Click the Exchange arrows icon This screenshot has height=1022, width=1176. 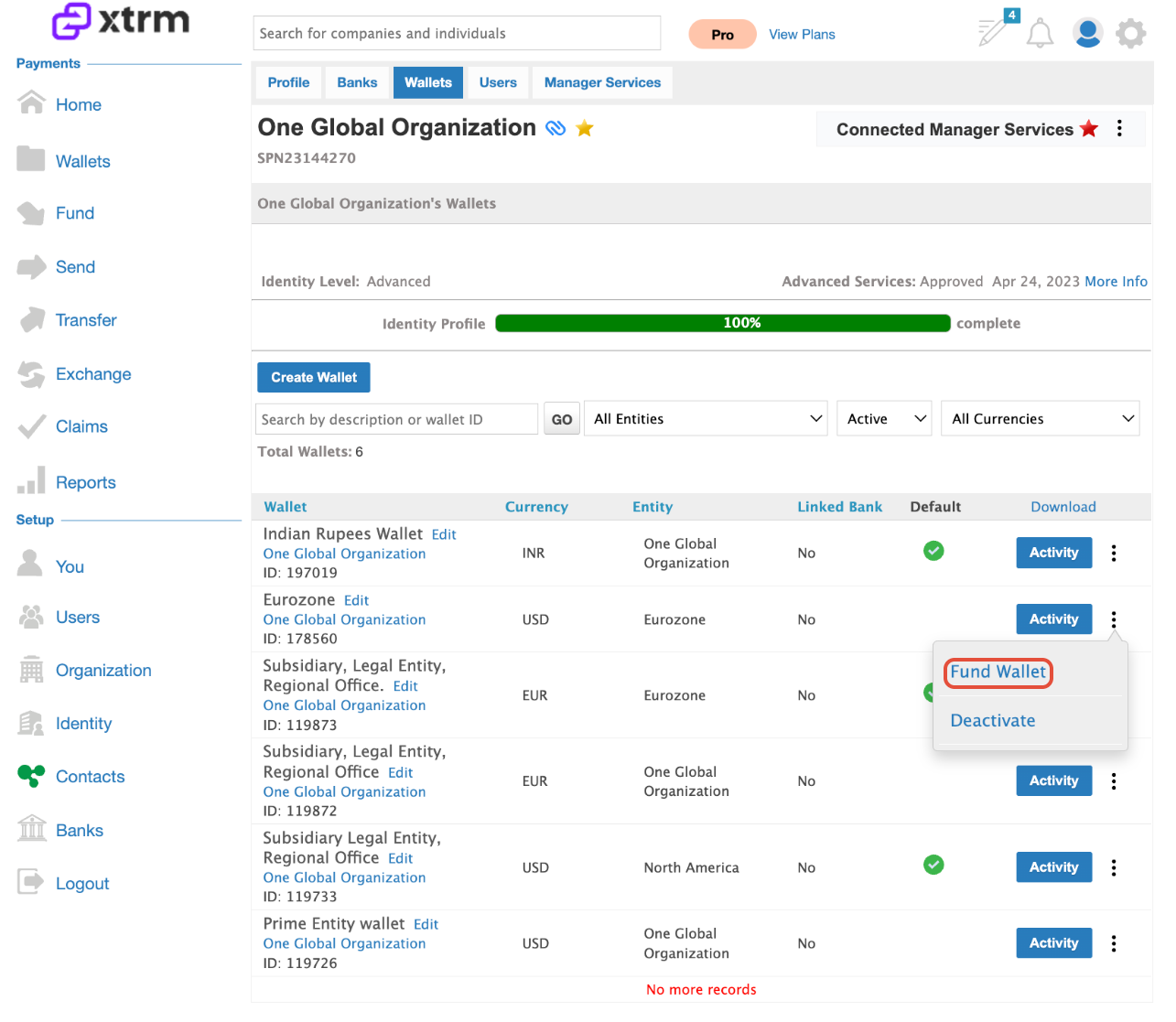click(31, 373)
